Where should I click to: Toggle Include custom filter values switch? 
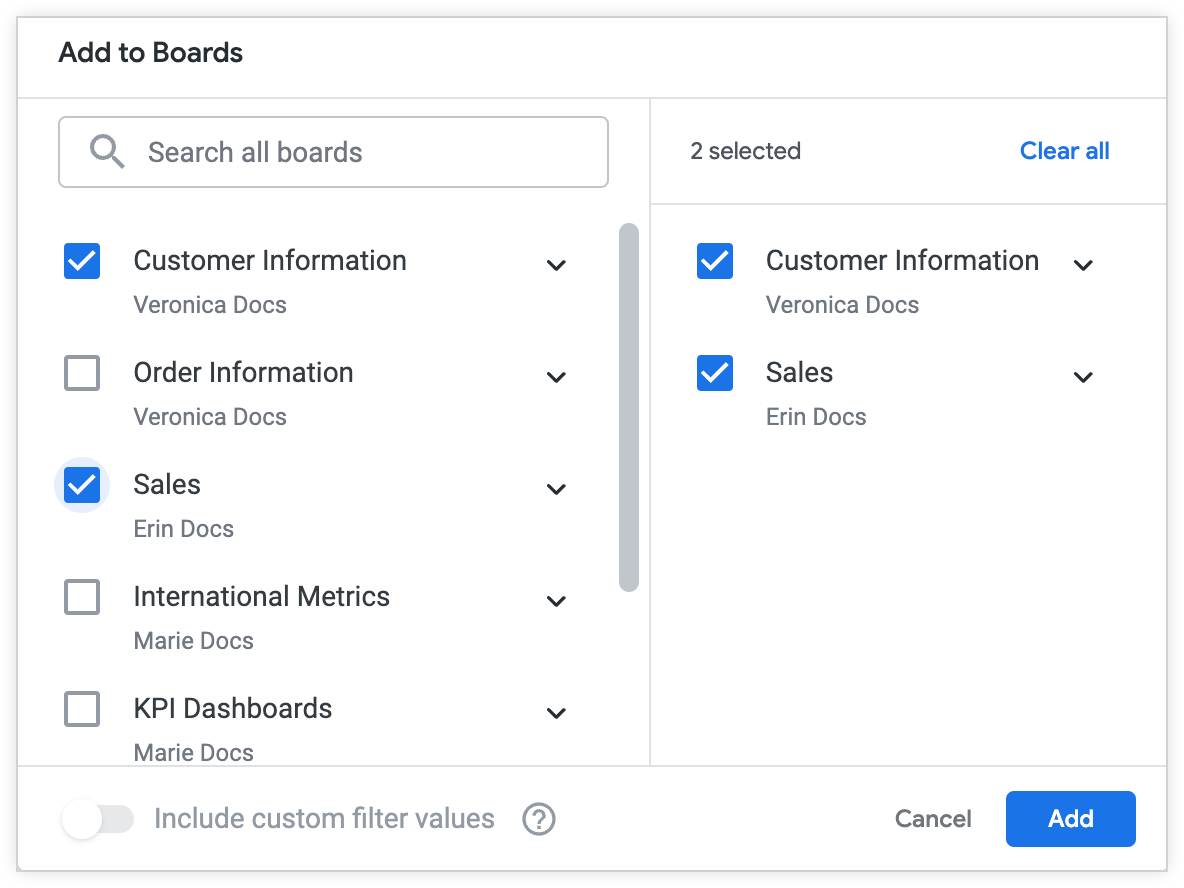pyautogui.click(x=98, y=819)
